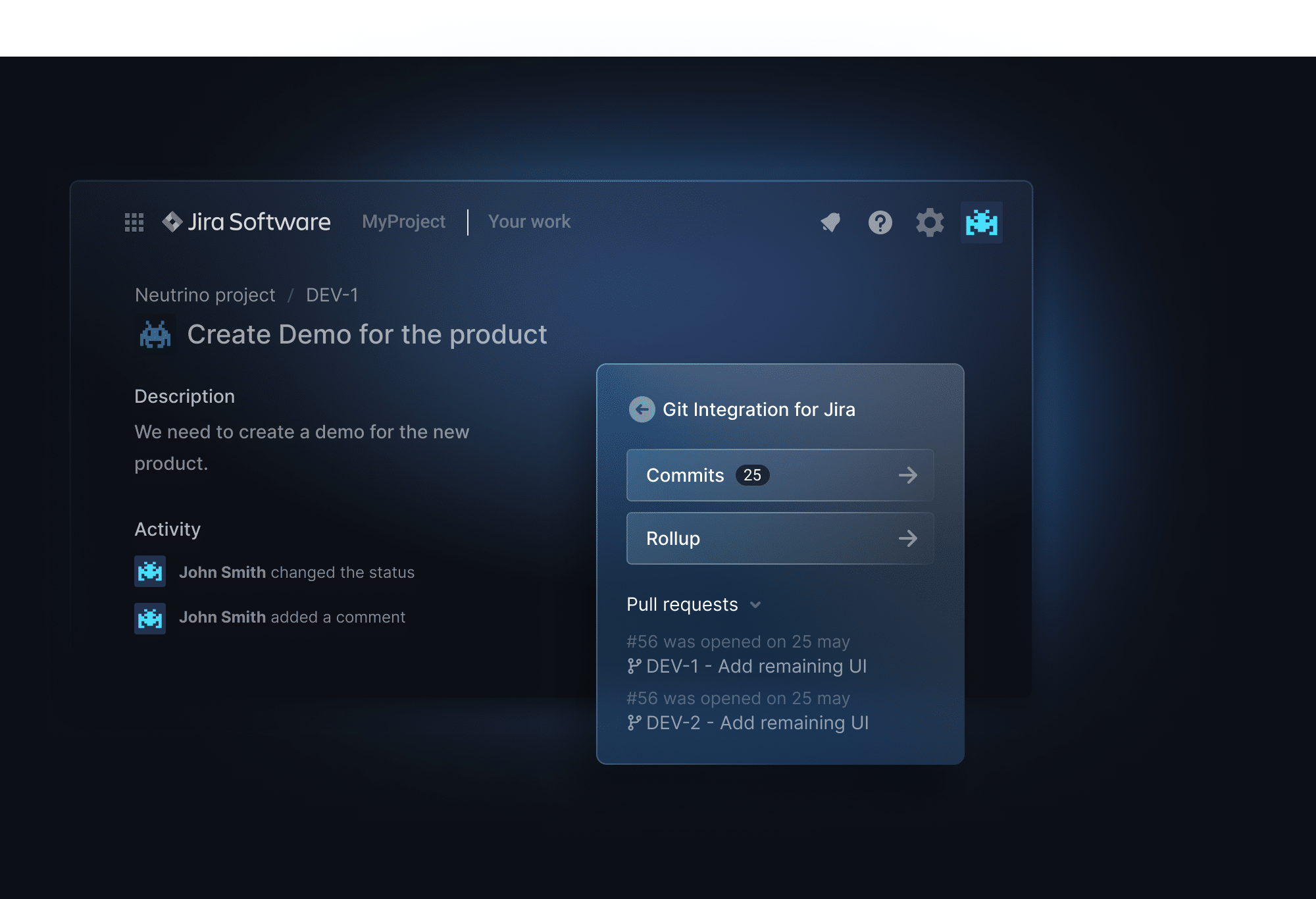Open the app switcher grid icon
Screen dimensions: 1316x899
pyautogui.click(x=134, y=222)
